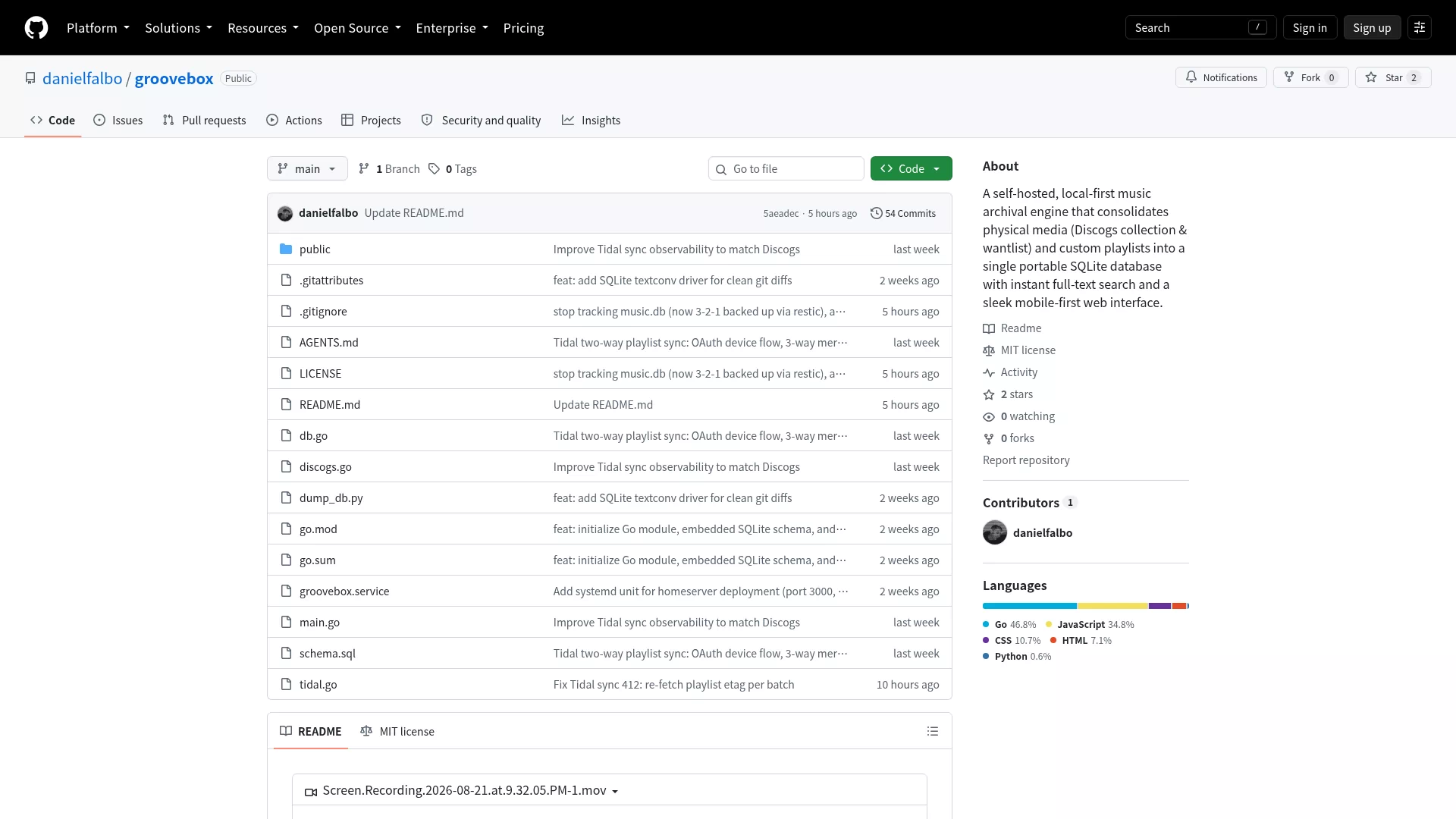Click the danielfalbo avatar under Contributors

(x=995, y=533)
